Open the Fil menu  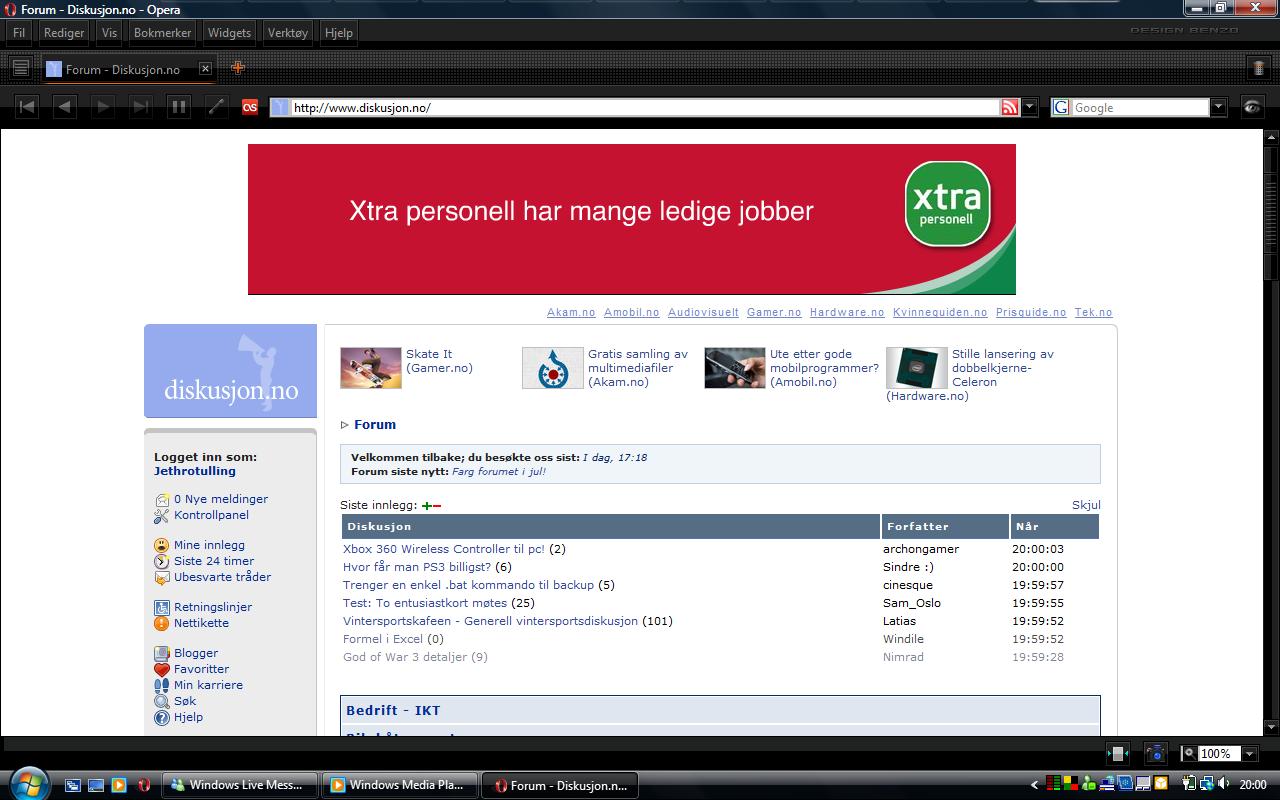(x=19, y=32)
